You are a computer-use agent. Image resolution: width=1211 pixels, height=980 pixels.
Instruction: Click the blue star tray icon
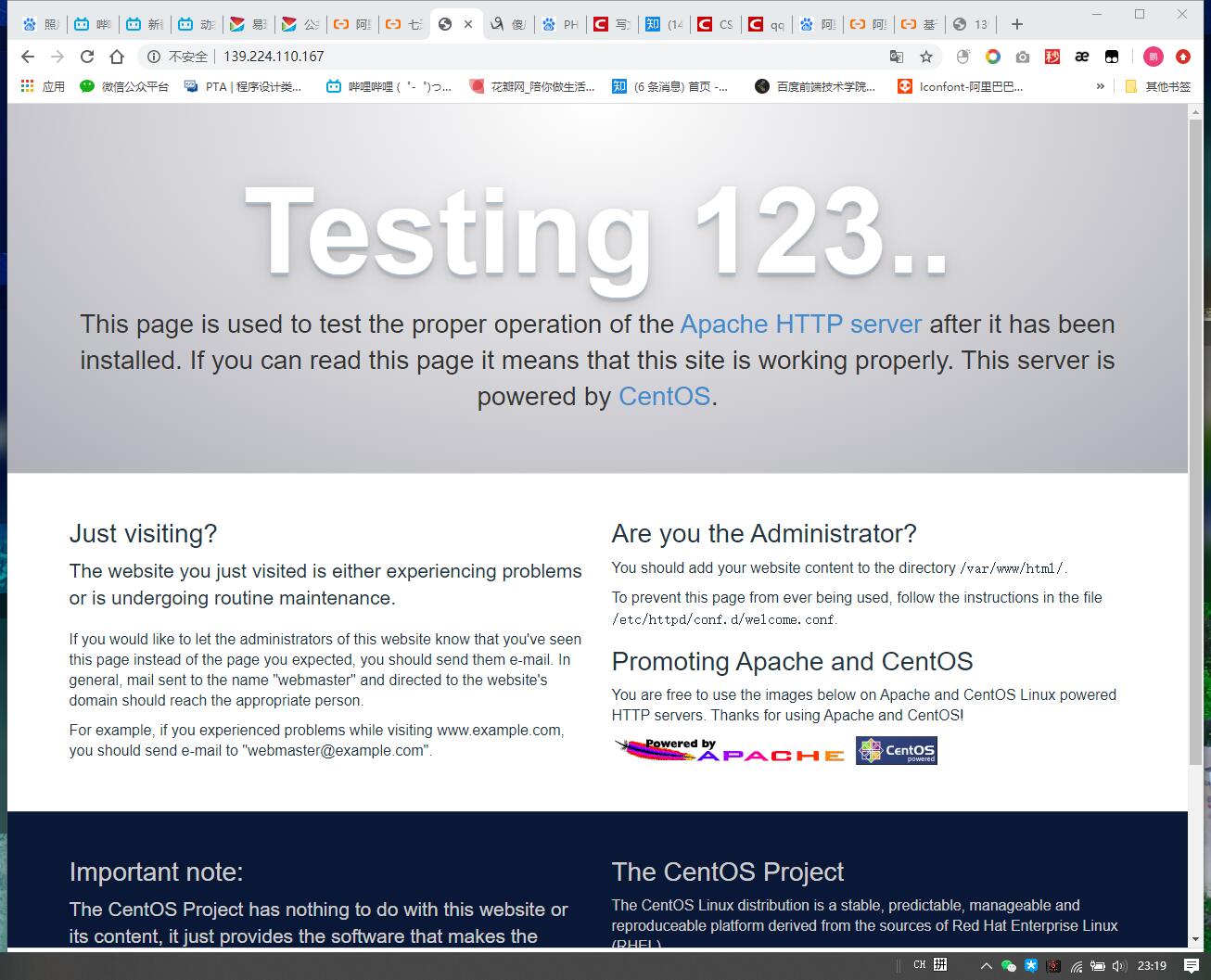tap(1031, 966)
